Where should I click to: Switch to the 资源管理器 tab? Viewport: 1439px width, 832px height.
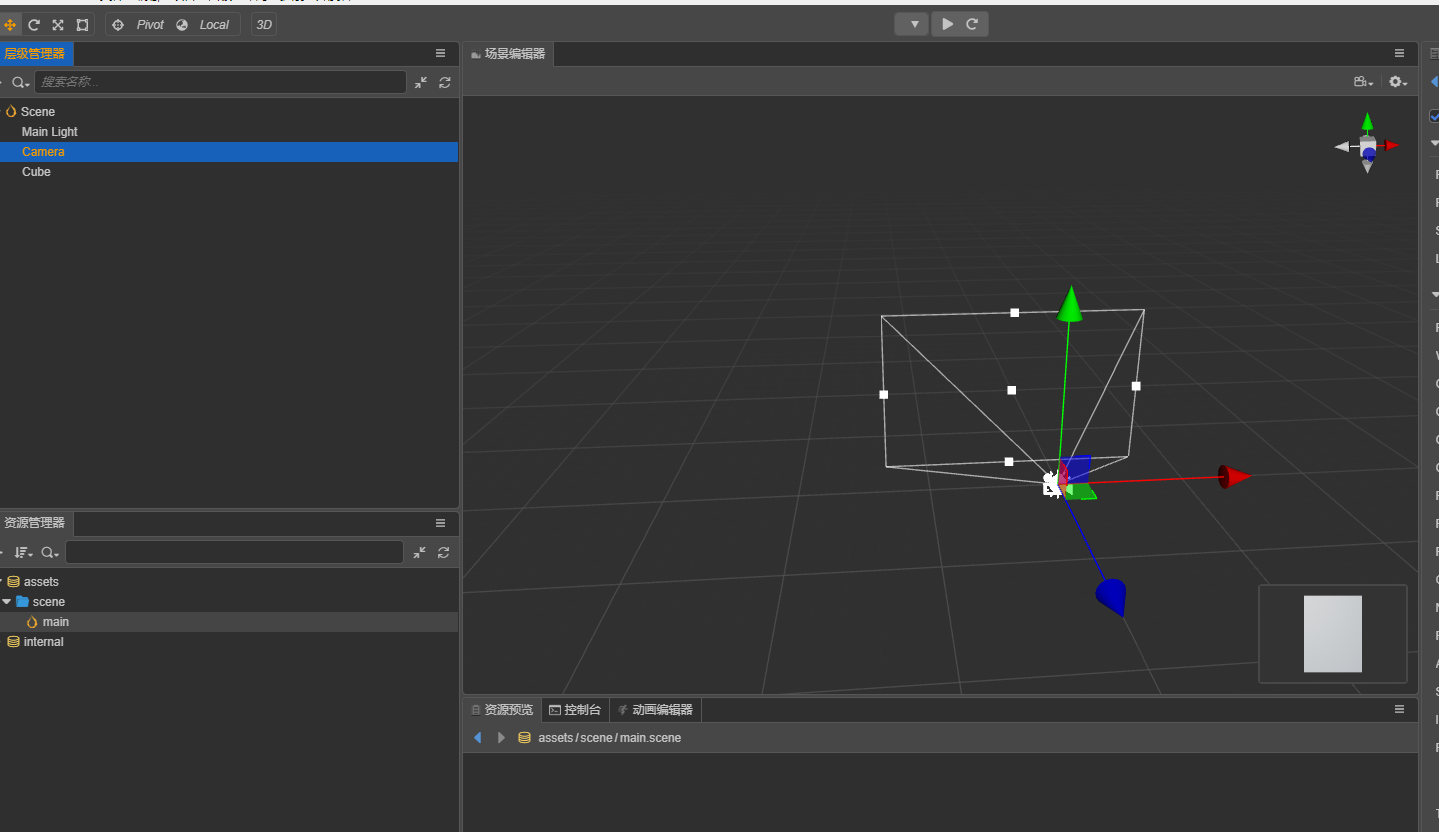(36, 523)
